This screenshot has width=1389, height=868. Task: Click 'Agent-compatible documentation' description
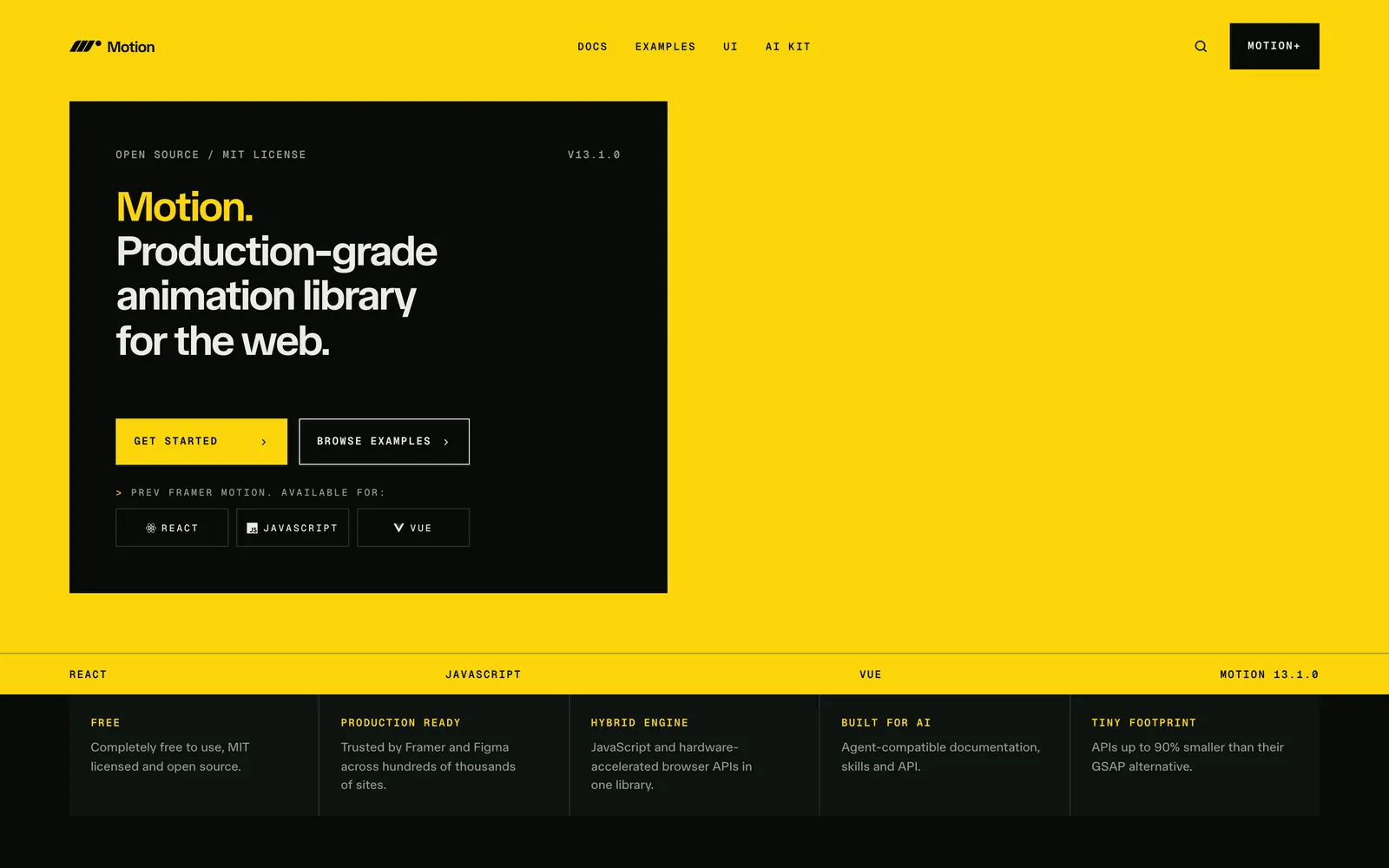tap(940, 757)
